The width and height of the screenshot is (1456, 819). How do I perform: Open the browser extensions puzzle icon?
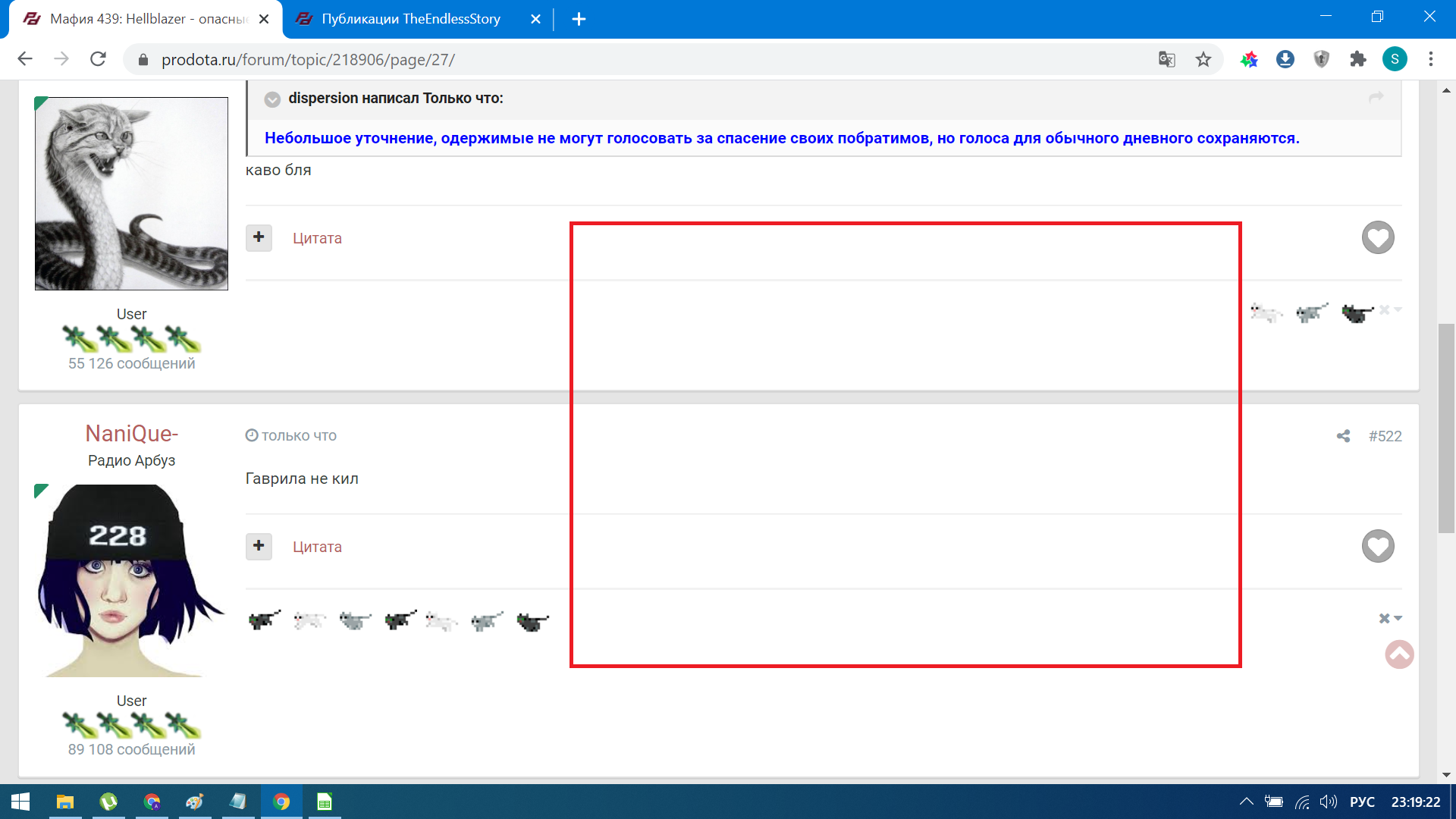click(x=1357, y=59)
